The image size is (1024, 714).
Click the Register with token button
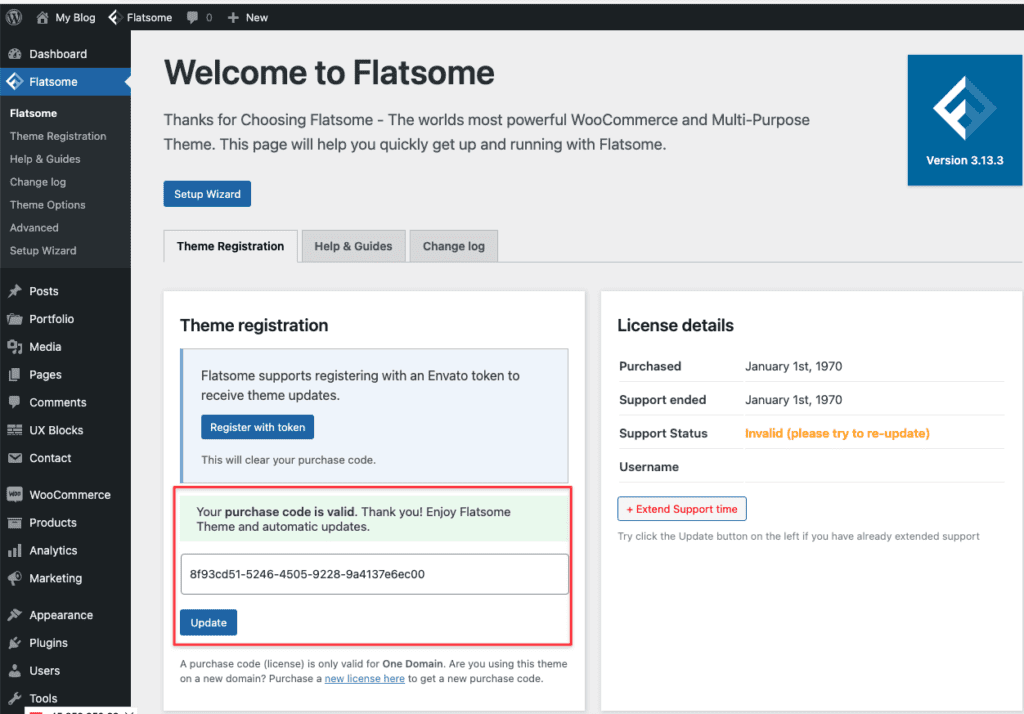pos(257,427)
